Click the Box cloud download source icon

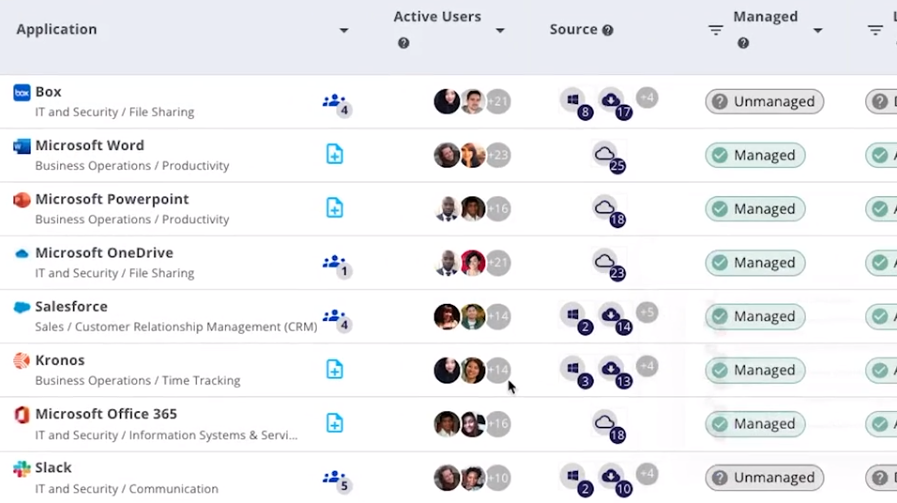[x=613, y=102]
